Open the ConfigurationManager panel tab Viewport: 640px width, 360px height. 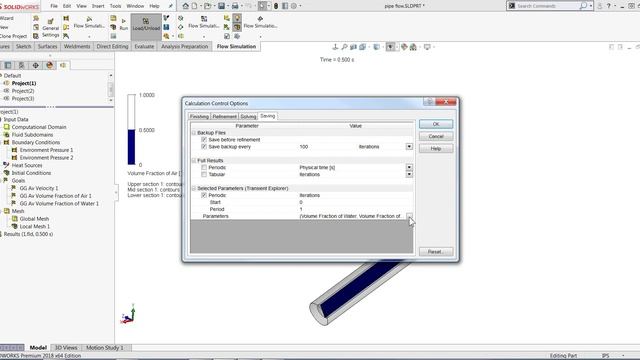[x=22, y=65]
